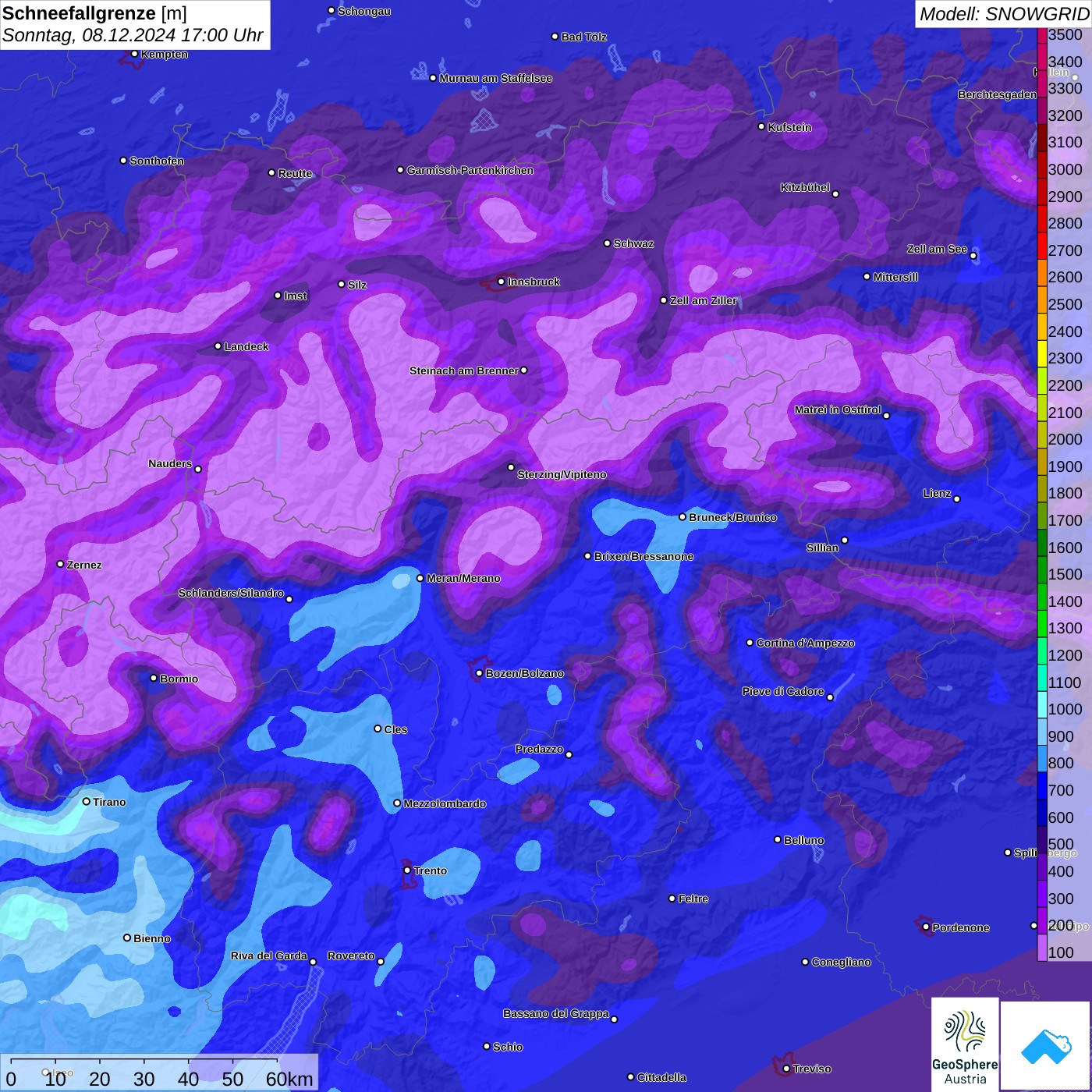Click the date Sonntag, 08.12.2024 17:00 Uhr
Viewport: 1092px width, 1092px height.
[x=133, y=35]
